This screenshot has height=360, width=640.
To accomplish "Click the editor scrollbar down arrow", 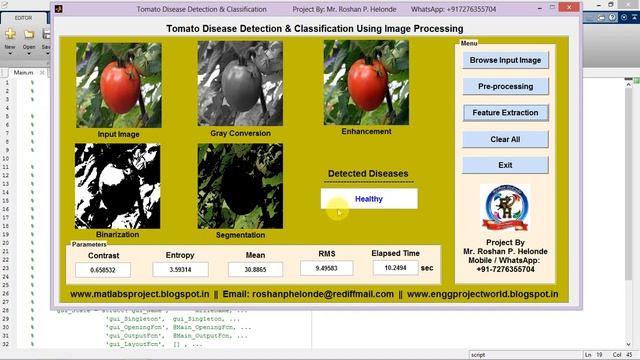I will [x=629, y=344].
